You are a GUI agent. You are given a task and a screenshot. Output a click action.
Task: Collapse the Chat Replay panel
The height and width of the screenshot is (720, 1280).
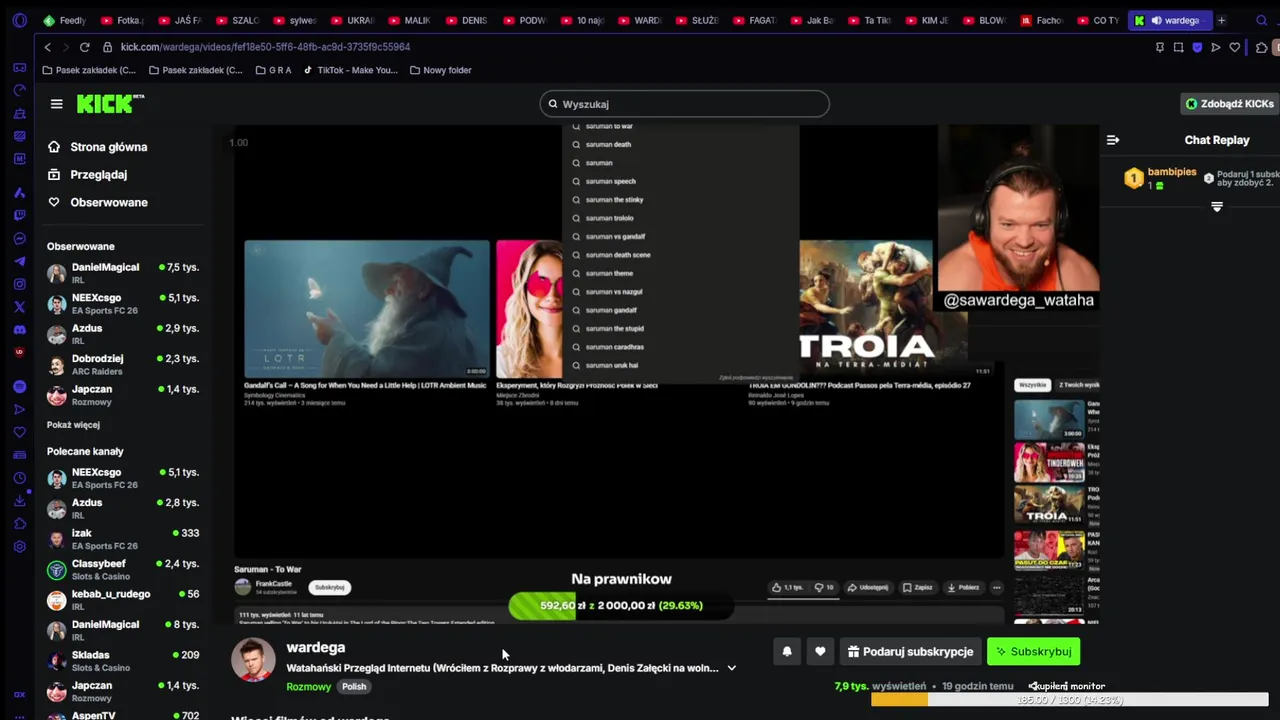click(x=1113, y=140)
